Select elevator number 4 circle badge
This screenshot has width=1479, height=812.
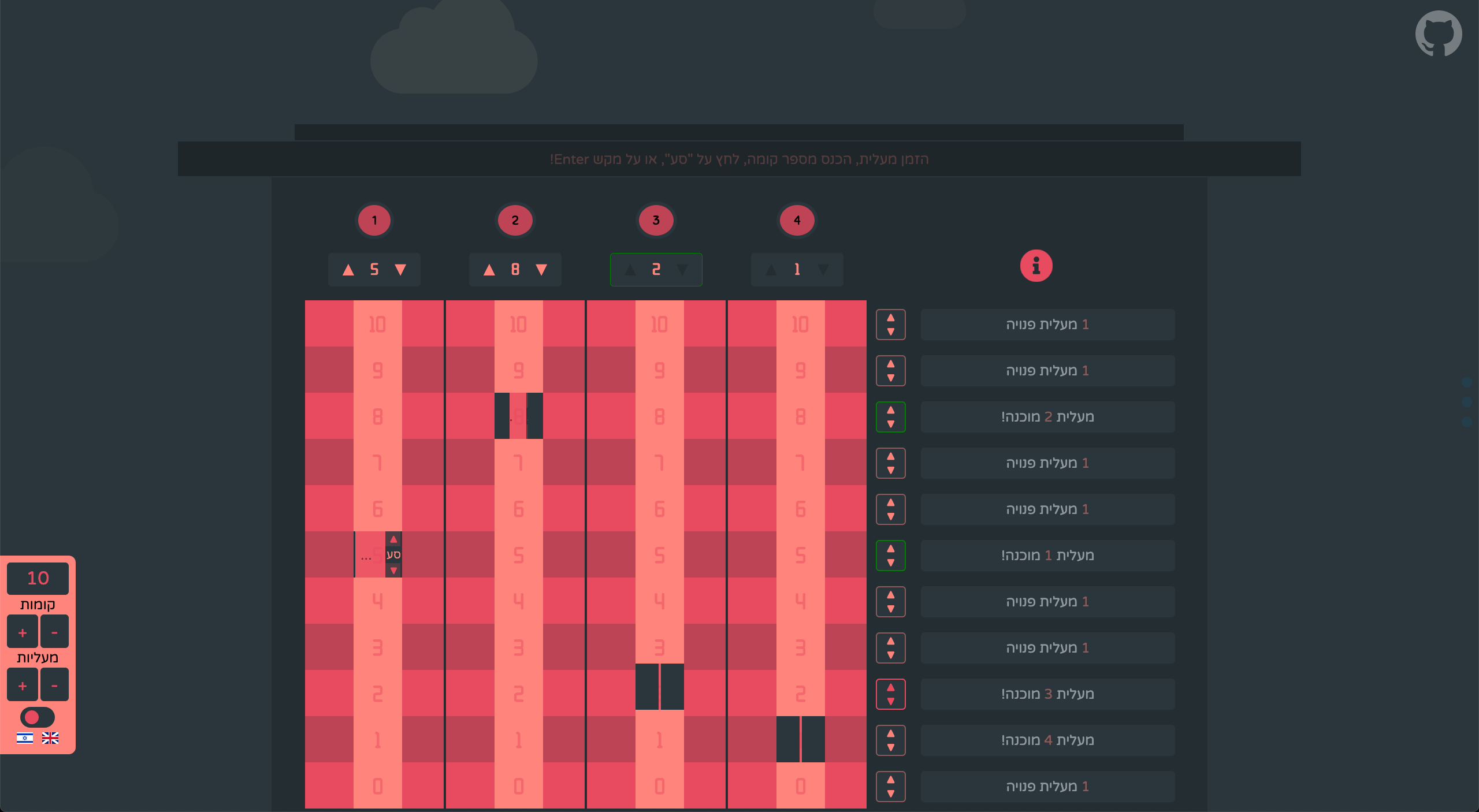(797, 220)
